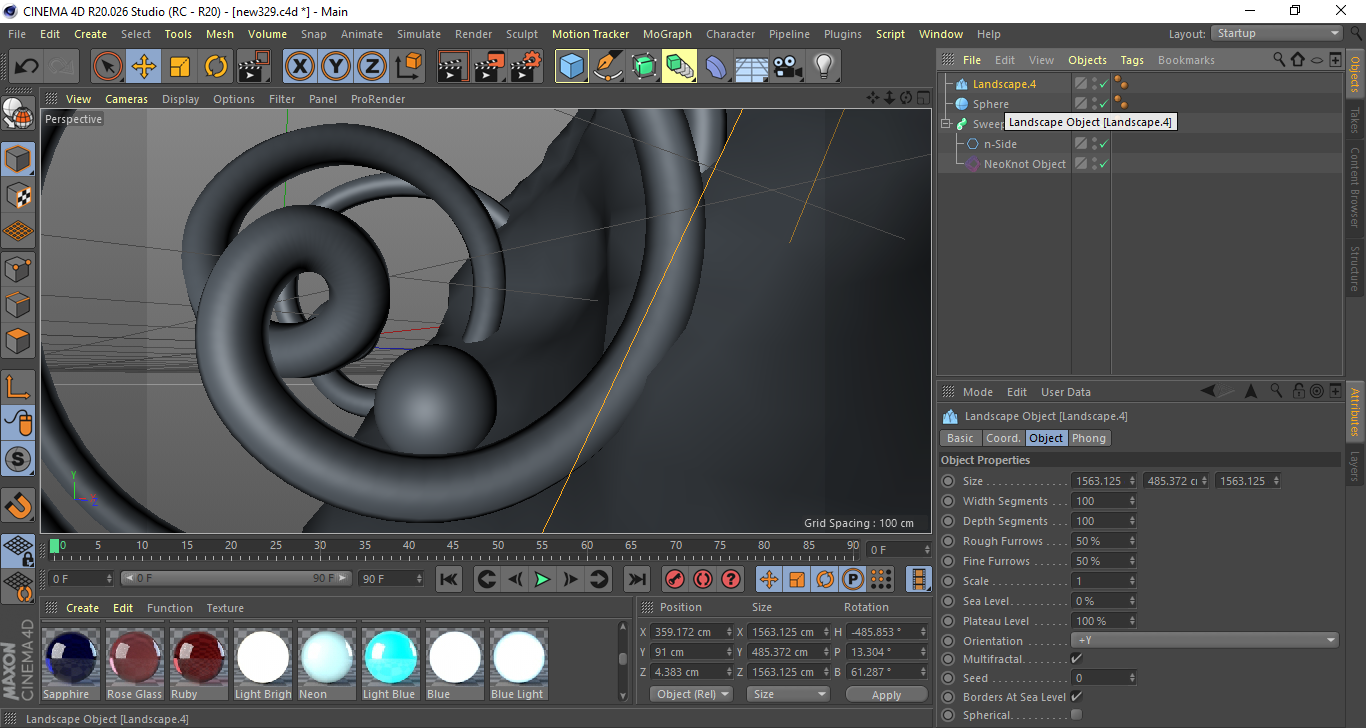Viewport: 1366px width, 728px height.
Task: Click the Width Segments value field
Action: (x=1104, y=501)
